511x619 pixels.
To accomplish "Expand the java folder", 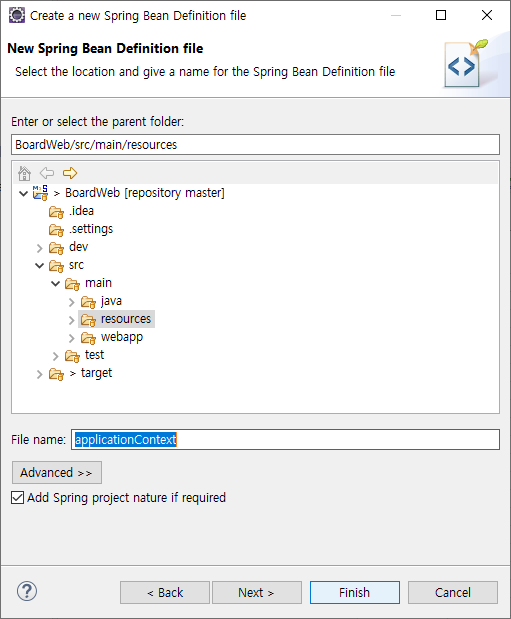I will coord(71,302).
